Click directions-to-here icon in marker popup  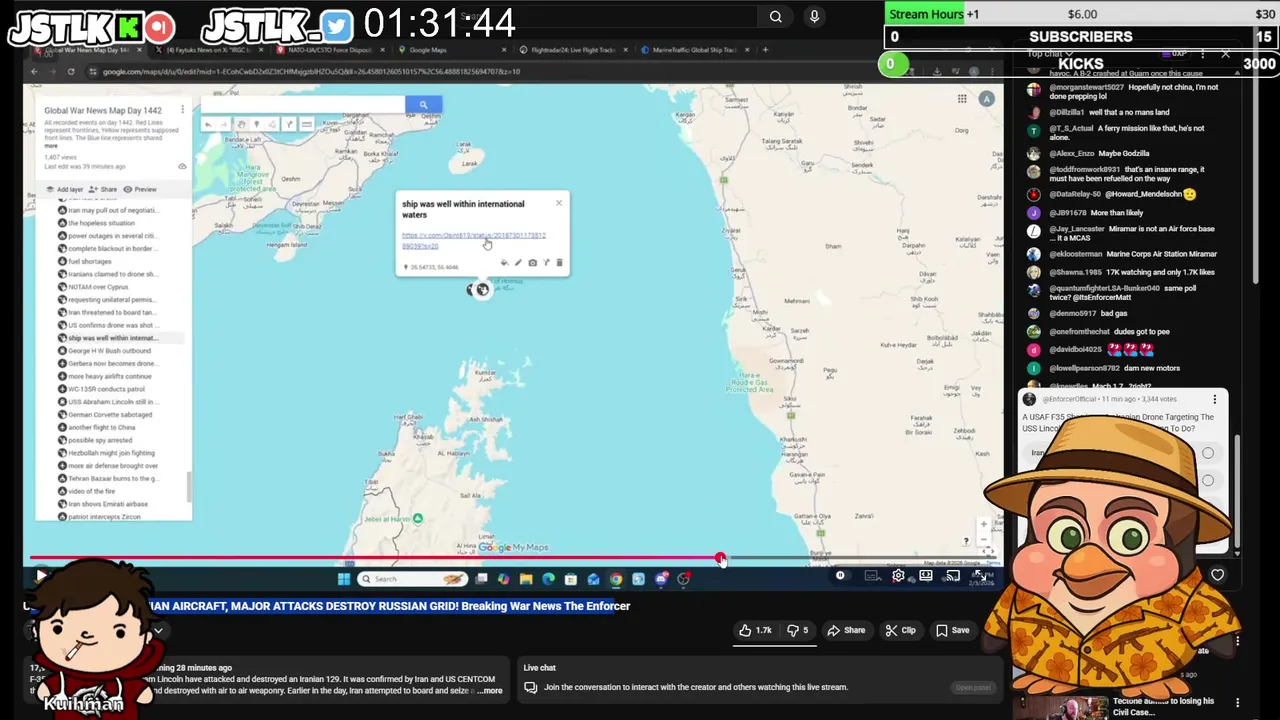tap(546, 262)
